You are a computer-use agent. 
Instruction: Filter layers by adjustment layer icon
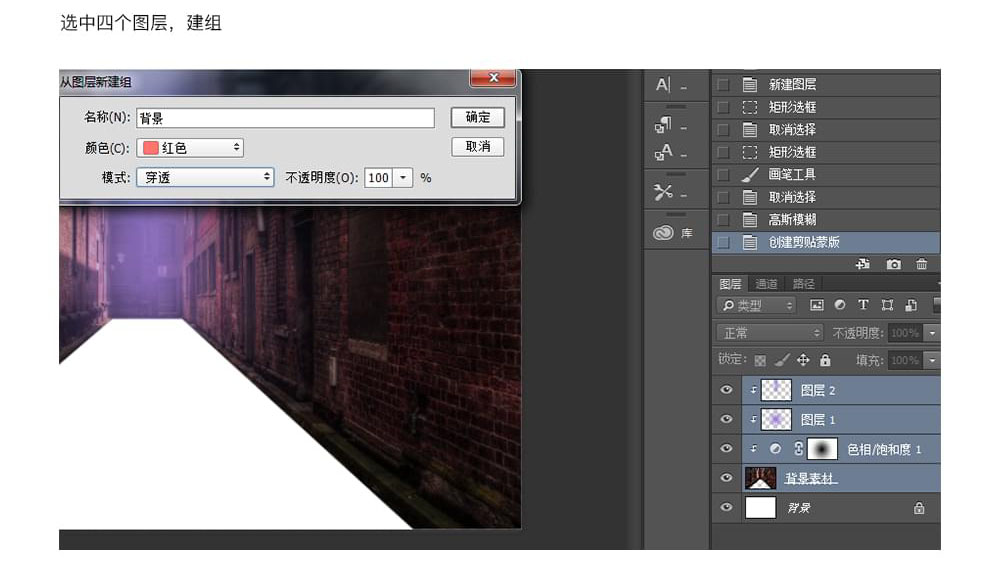click(840, 306)
